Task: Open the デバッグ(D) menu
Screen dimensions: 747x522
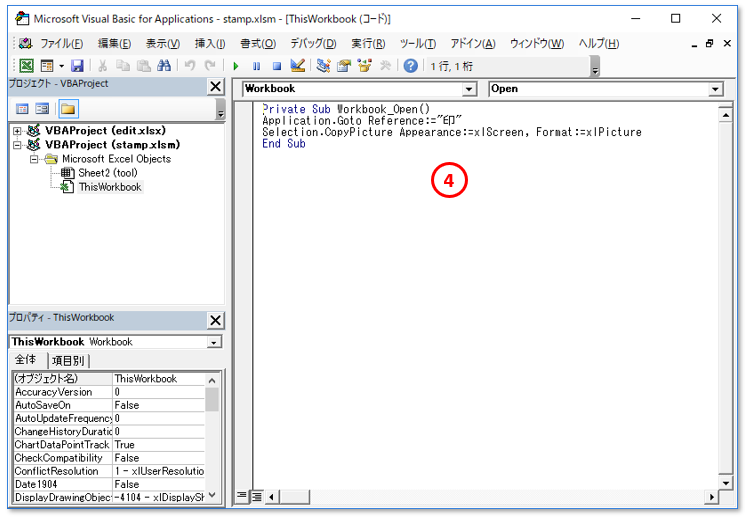Action: click(x=313, y=44)
